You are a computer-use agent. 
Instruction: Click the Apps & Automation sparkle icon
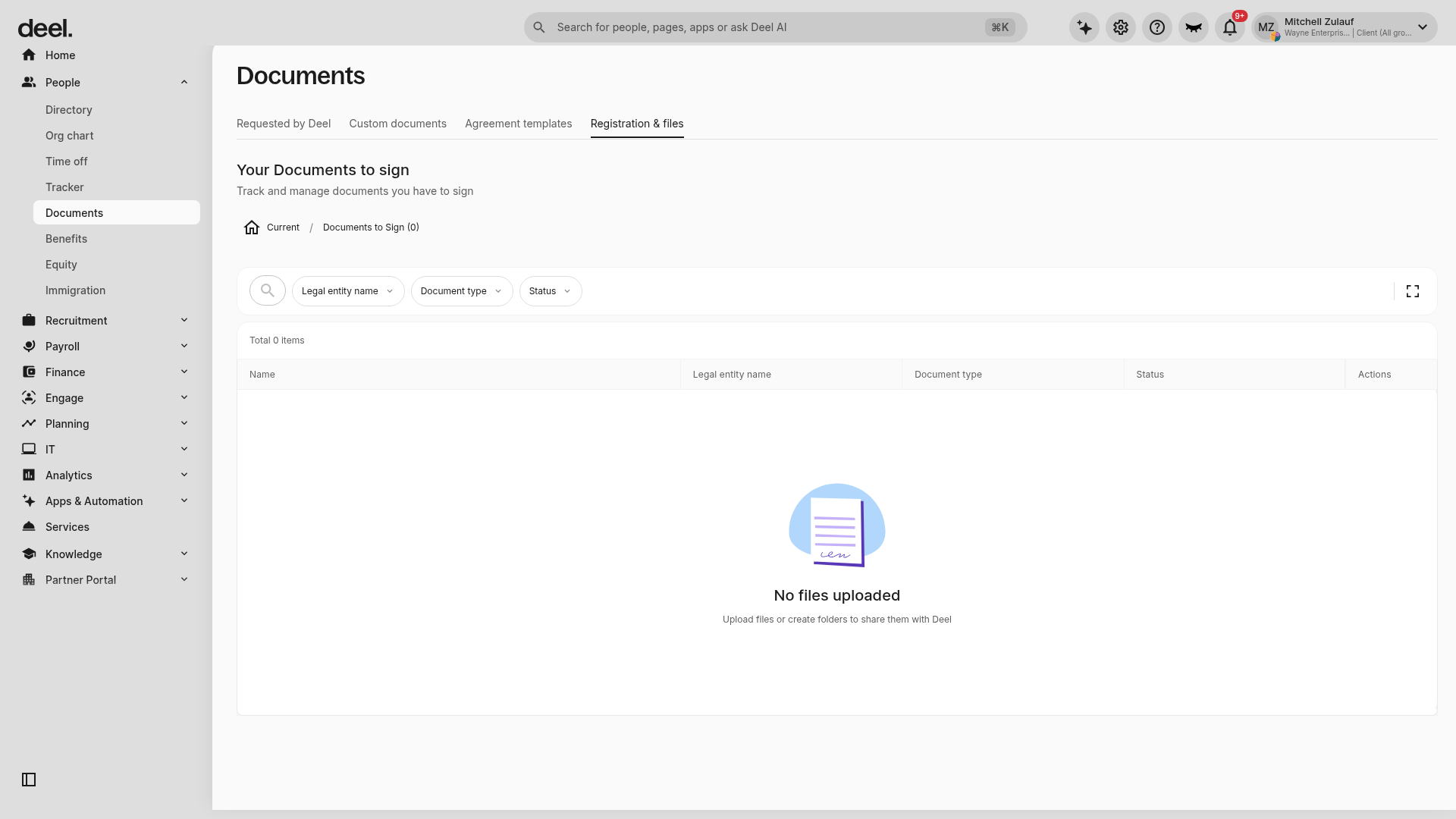[x=29, y=501]
